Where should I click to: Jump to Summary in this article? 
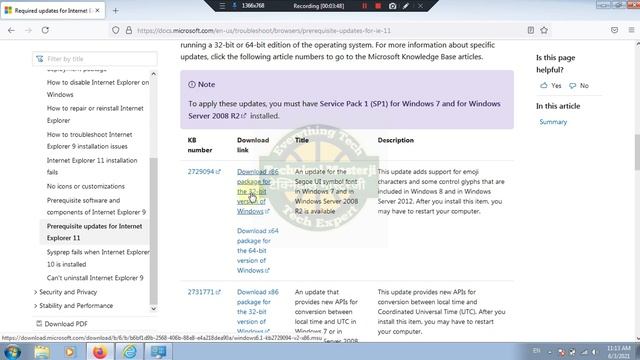coord(553,122)
